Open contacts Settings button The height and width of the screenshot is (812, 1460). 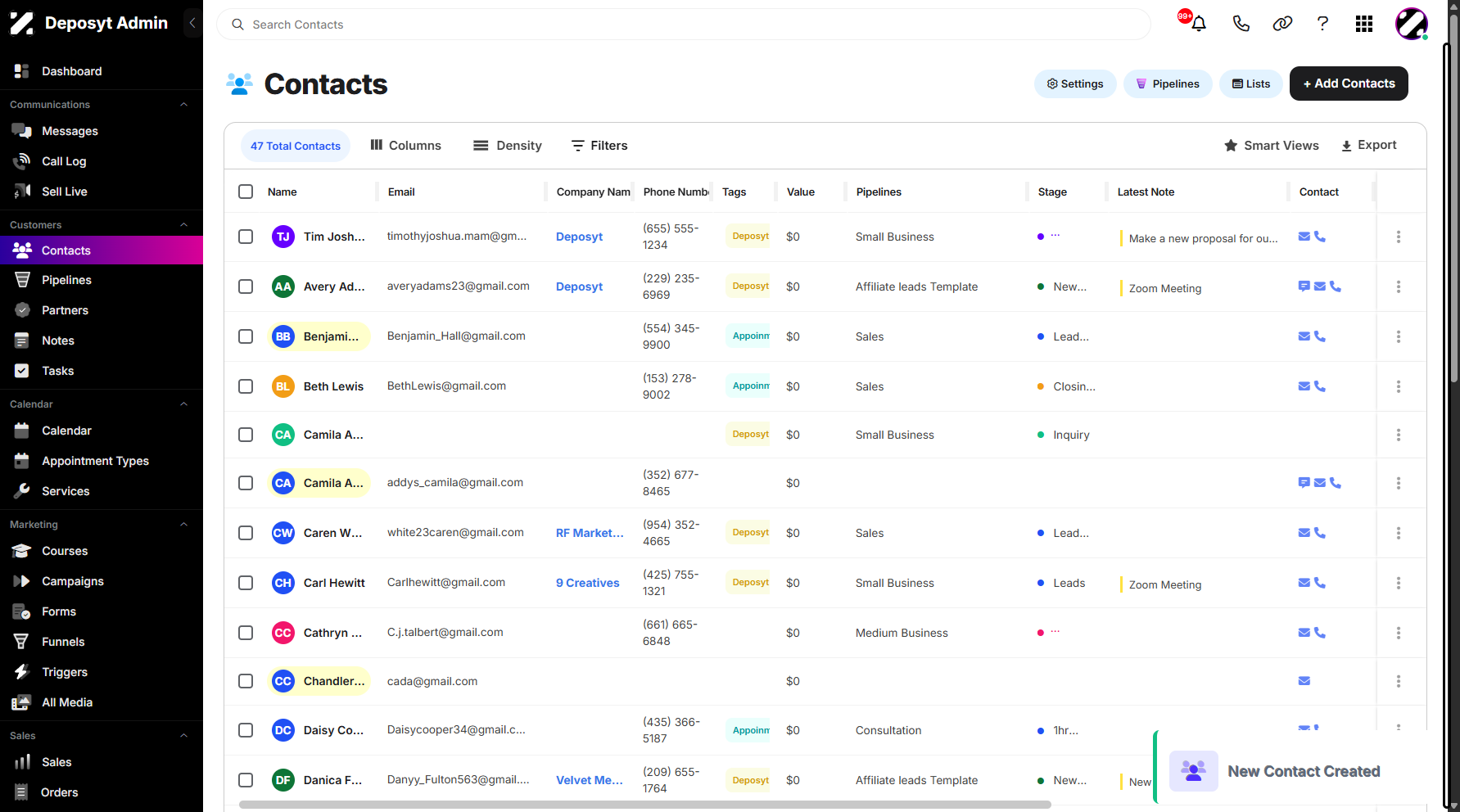click(1075, 83)
